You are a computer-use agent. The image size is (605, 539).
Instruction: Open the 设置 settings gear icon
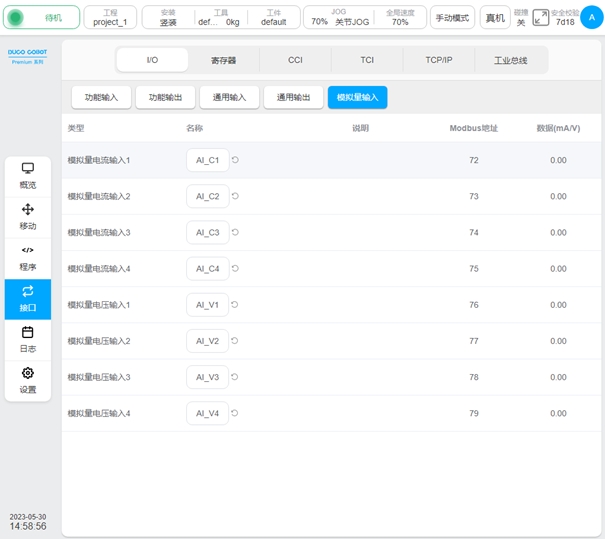click(28, 381)
